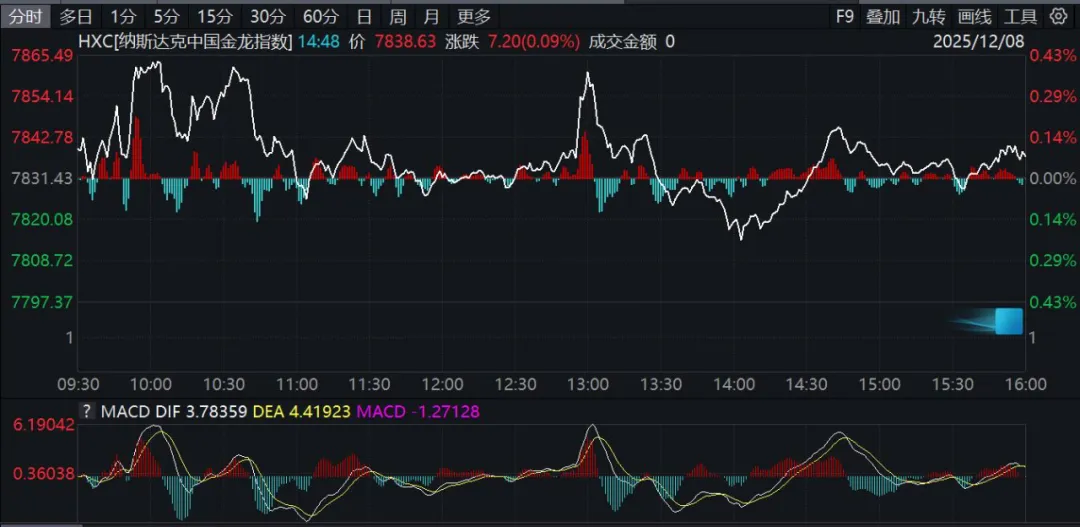Switch to 30分 chart period

coord(267,16)
